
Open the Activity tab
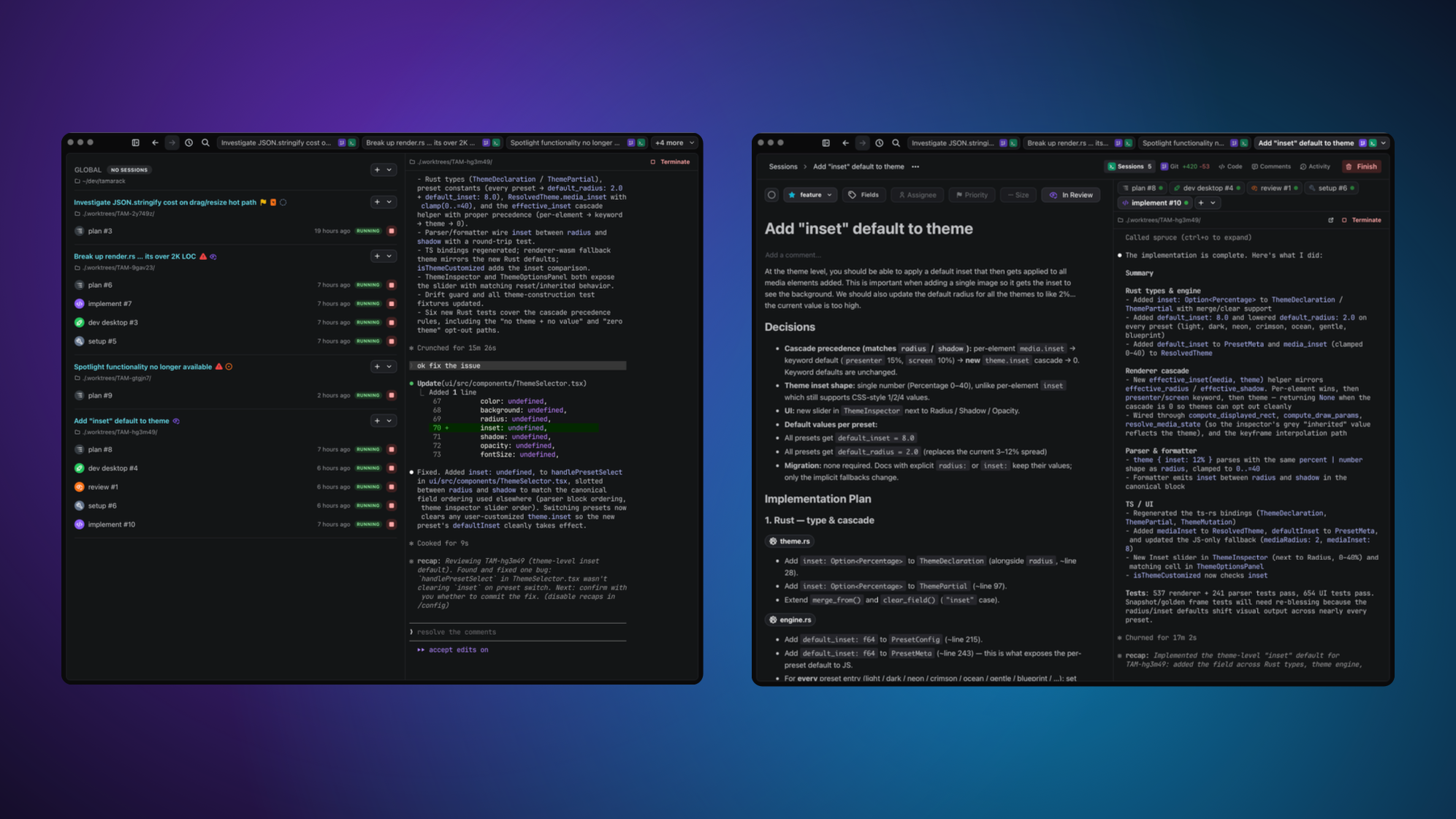point(1315,167)
